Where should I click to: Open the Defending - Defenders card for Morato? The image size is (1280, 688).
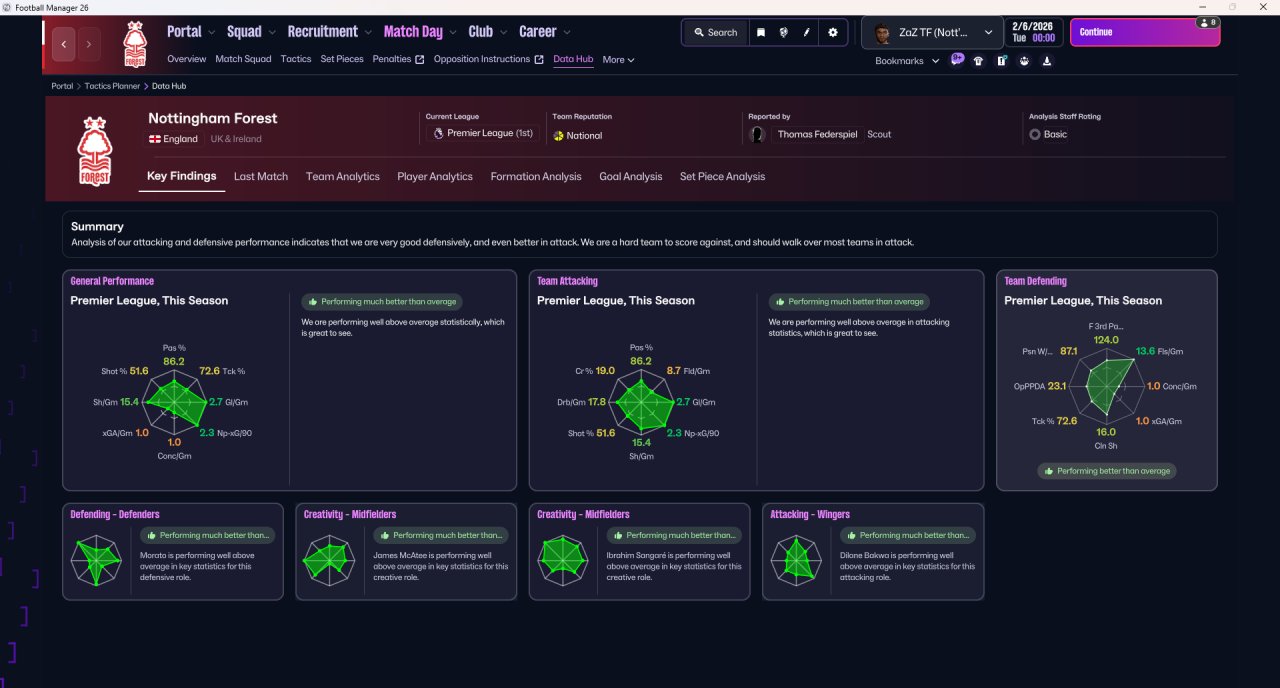pos(173,552)
